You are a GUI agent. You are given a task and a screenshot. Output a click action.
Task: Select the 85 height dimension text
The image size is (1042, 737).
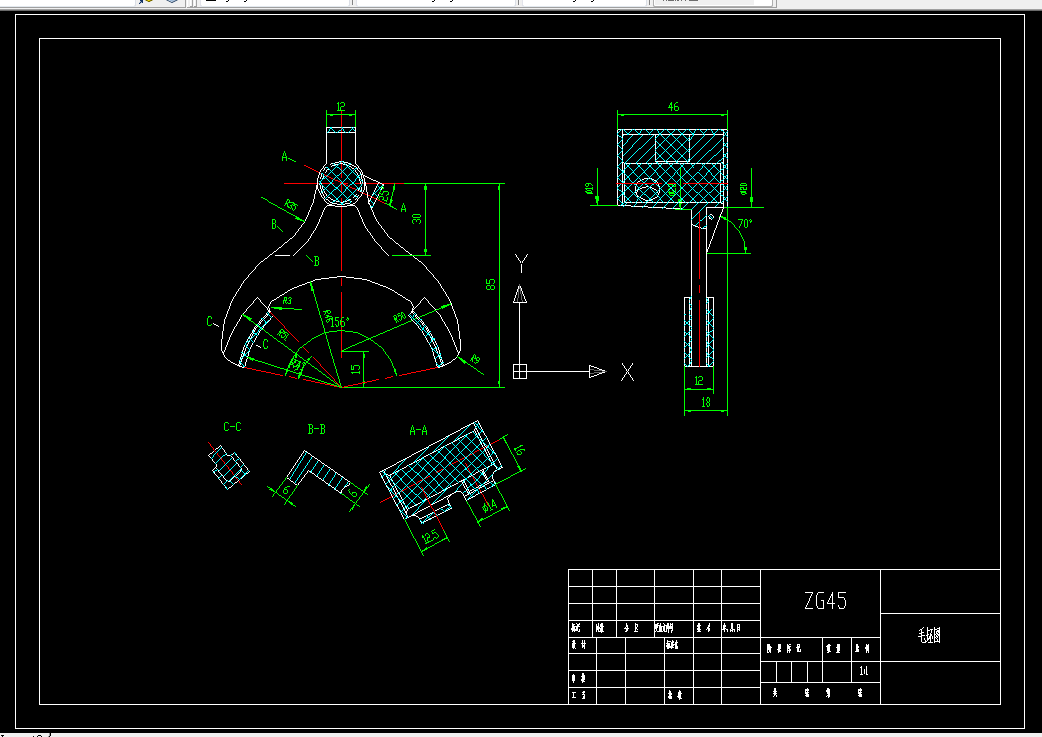490,284
